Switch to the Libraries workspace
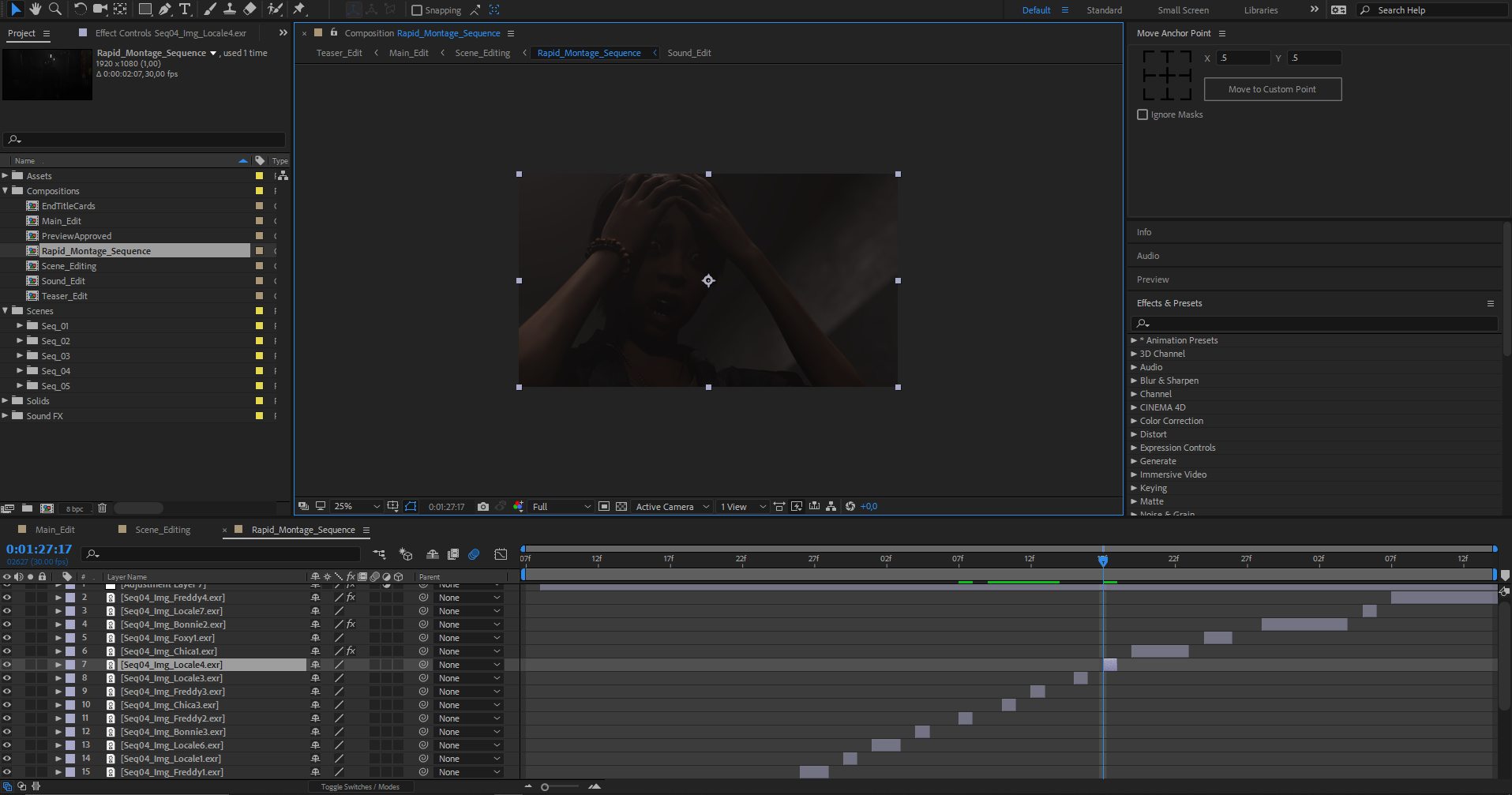Screen dimensions: 1512x795 pos(1261,10)
